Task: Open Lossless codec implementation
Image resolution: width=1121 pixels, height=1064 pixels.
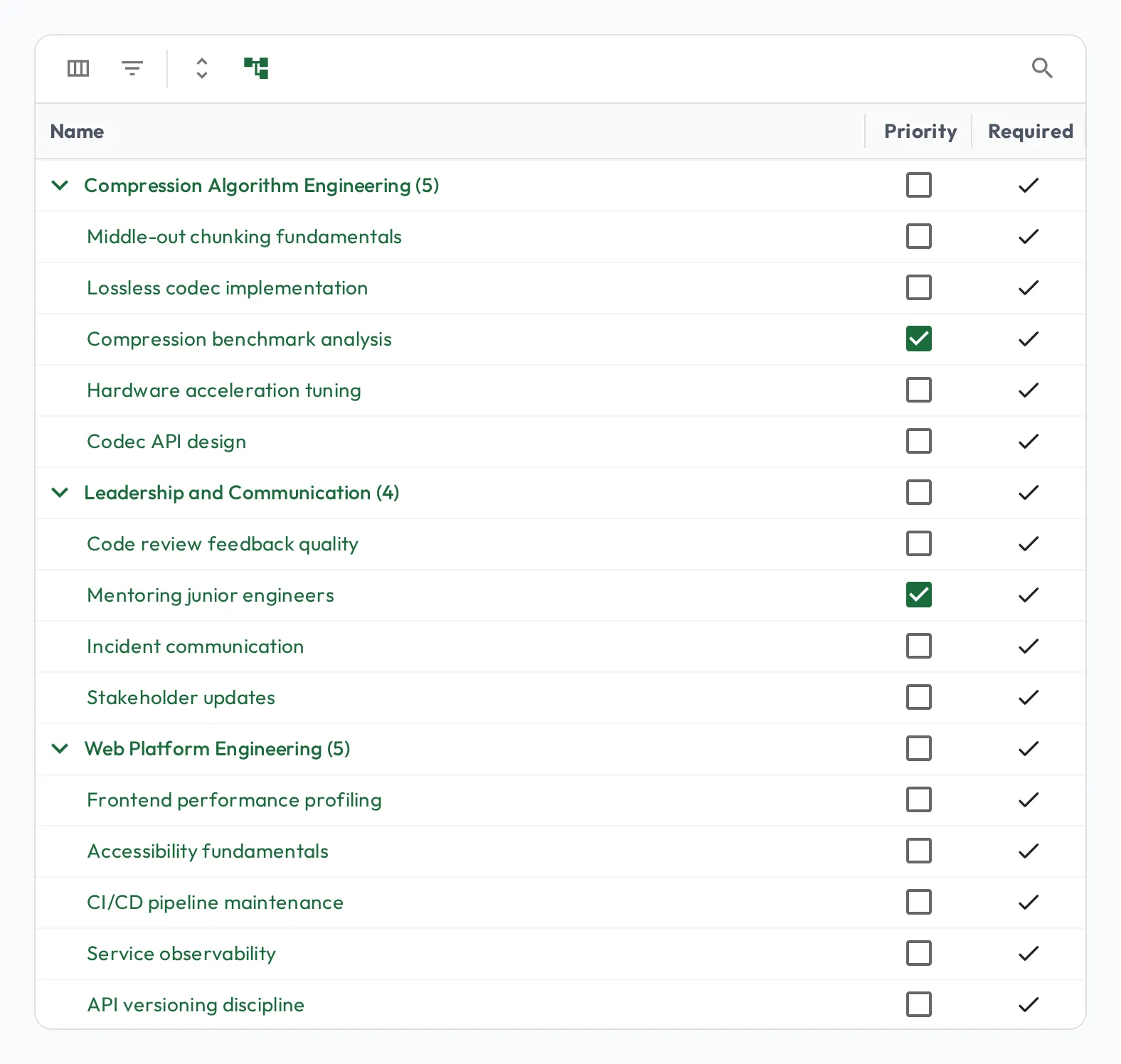Action: pyautogui.click(x=227, y=288)
